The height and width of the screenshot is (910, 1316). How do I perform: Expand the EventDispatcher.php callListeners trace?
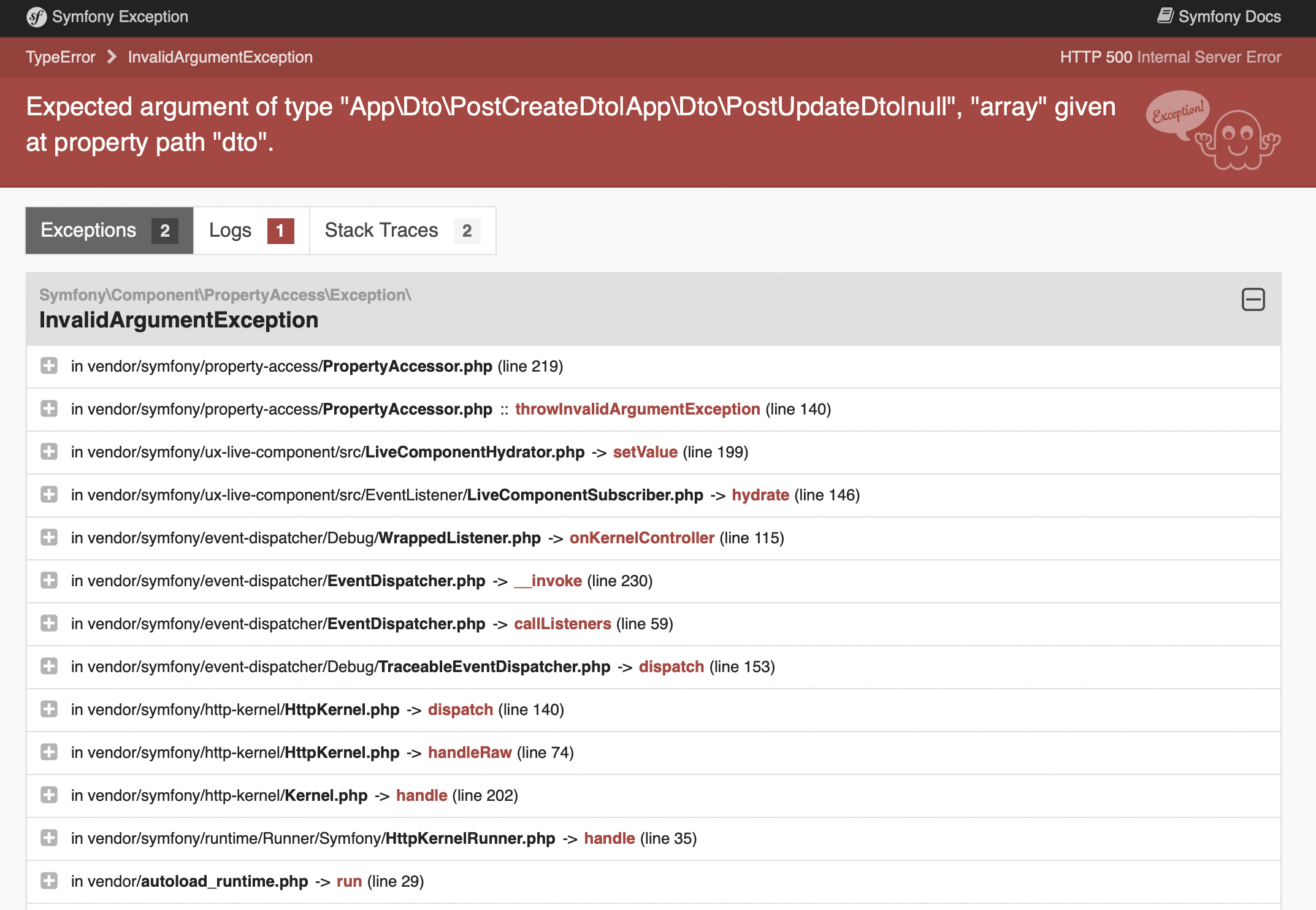49,624
